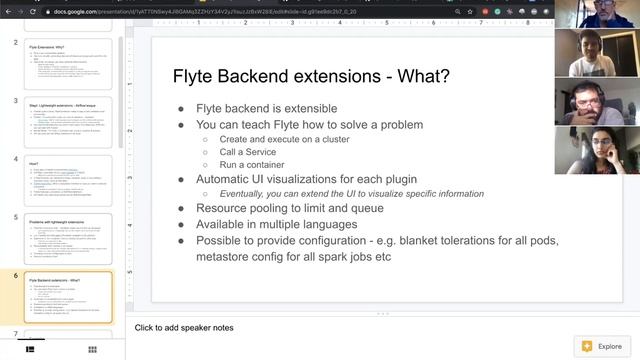This screenshot has height=360, width=640.
Task: Click the magnifier zoom icon in address bar
Action: click(458, 12)
